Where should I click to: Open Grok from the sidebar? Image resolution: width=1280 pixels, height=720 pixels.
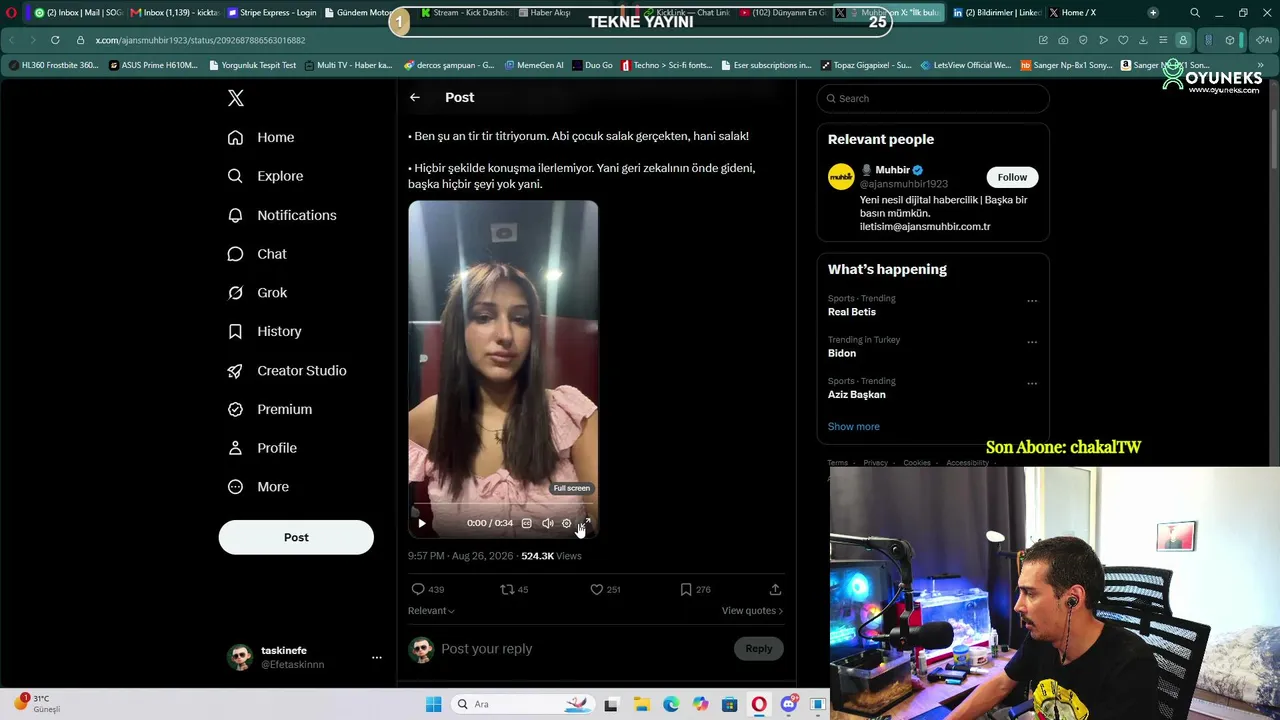257,293
